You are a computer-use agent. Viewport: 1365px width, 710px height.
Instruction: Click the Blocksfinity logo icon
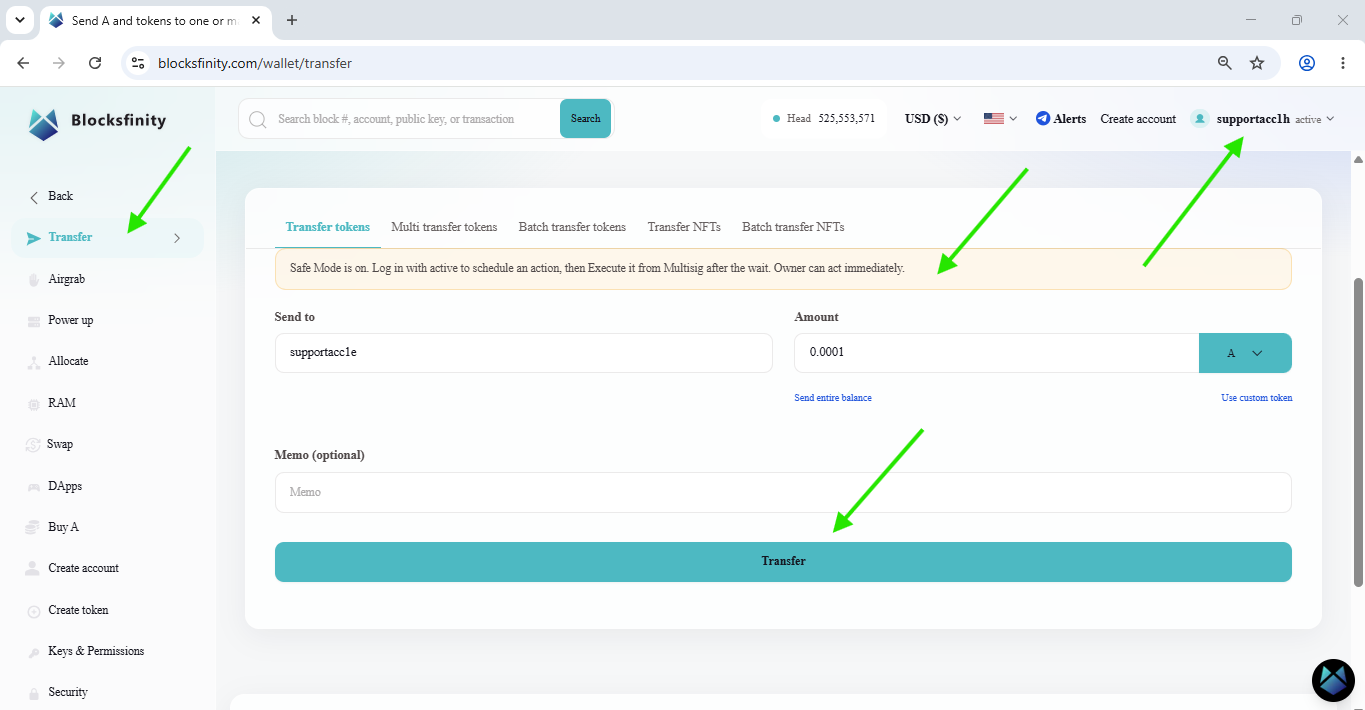[x=44, y=123]
